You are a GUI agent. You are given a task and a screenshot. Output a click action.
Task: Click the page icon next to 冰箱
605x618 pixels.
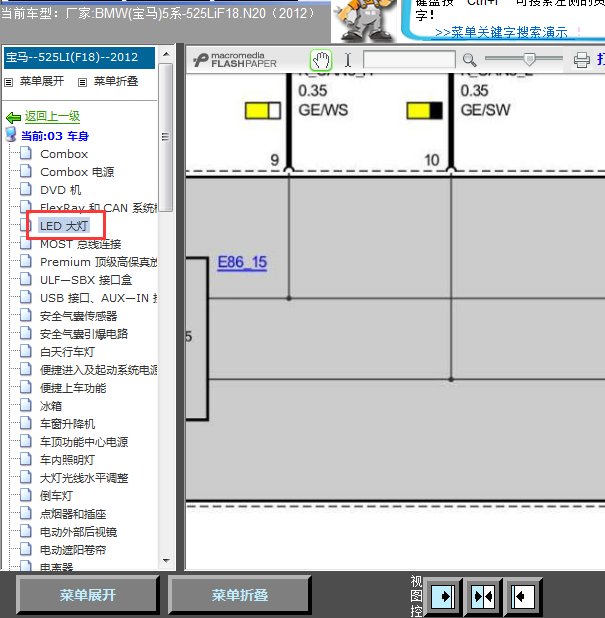pos(26,405)
